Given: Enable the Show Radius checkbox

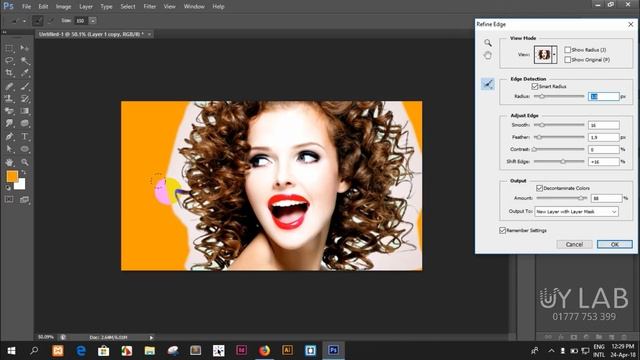Looking at the screenshot, I should tap(567, 50).
